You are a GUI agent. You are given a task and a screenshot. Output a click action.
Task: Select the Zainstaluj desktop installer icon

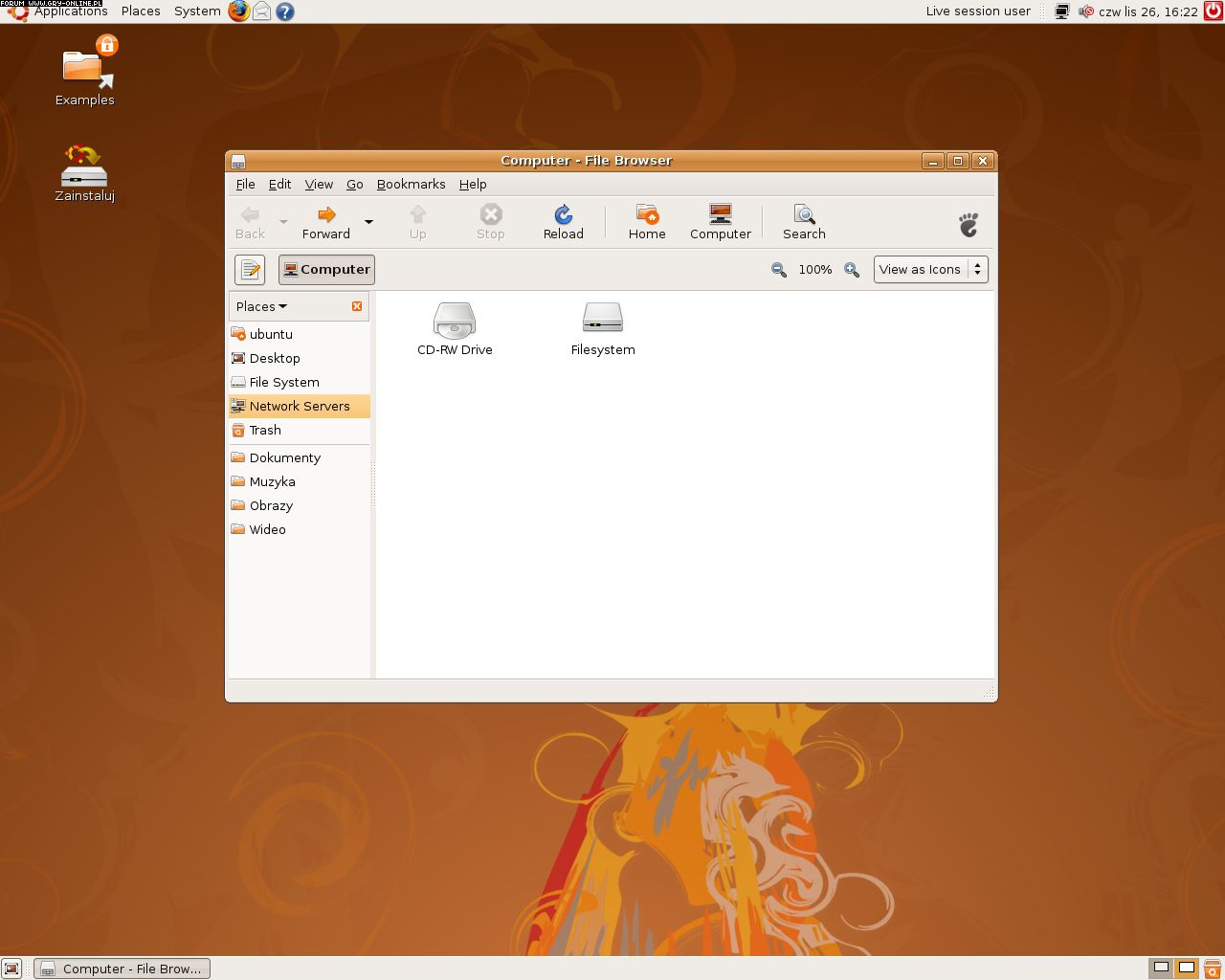pos(84,173)
